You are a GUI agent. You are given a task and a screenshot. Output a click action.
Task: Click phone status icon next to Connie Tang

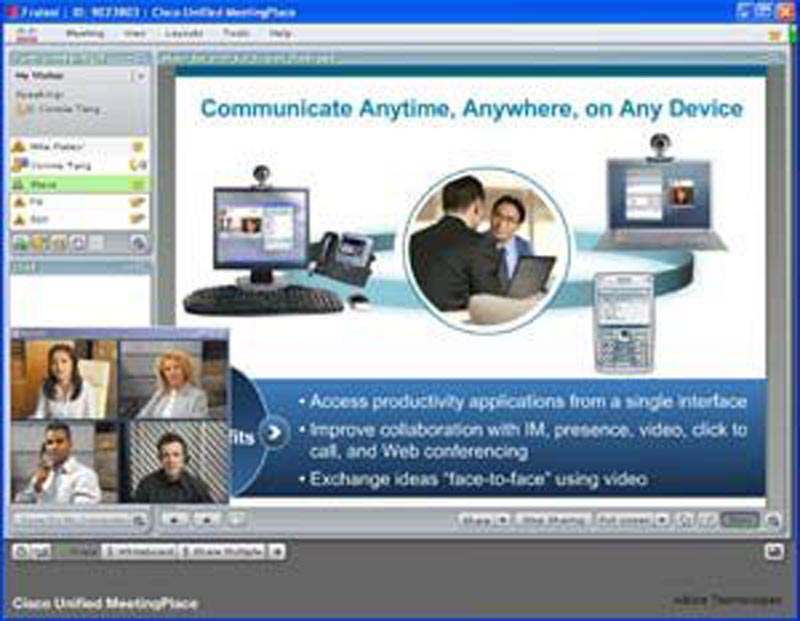pos(138,165)
